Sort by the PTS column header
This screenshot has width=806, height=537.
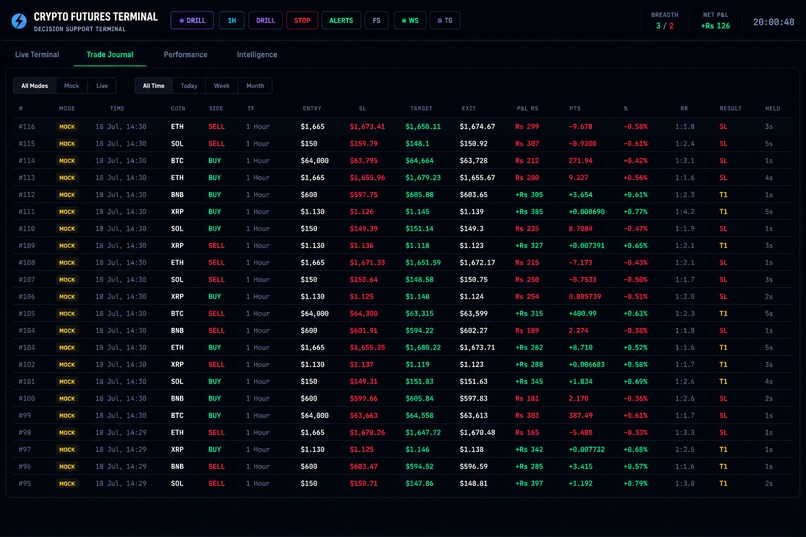click(575, 108)
